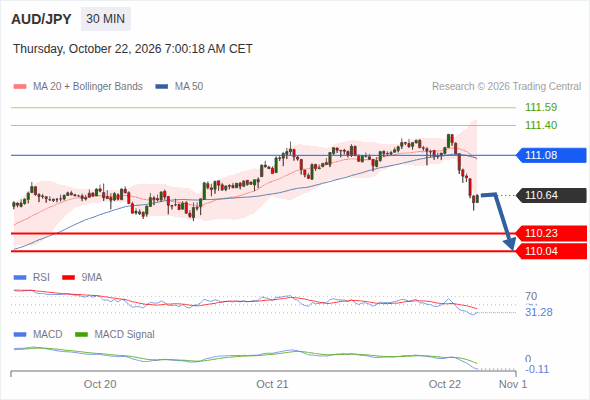Image resolution: width=590 pixels, height=400 pixels.
Task: Click the date and time line 'Thursday, October 22, 2026'
Action: [x=132, y=49]
